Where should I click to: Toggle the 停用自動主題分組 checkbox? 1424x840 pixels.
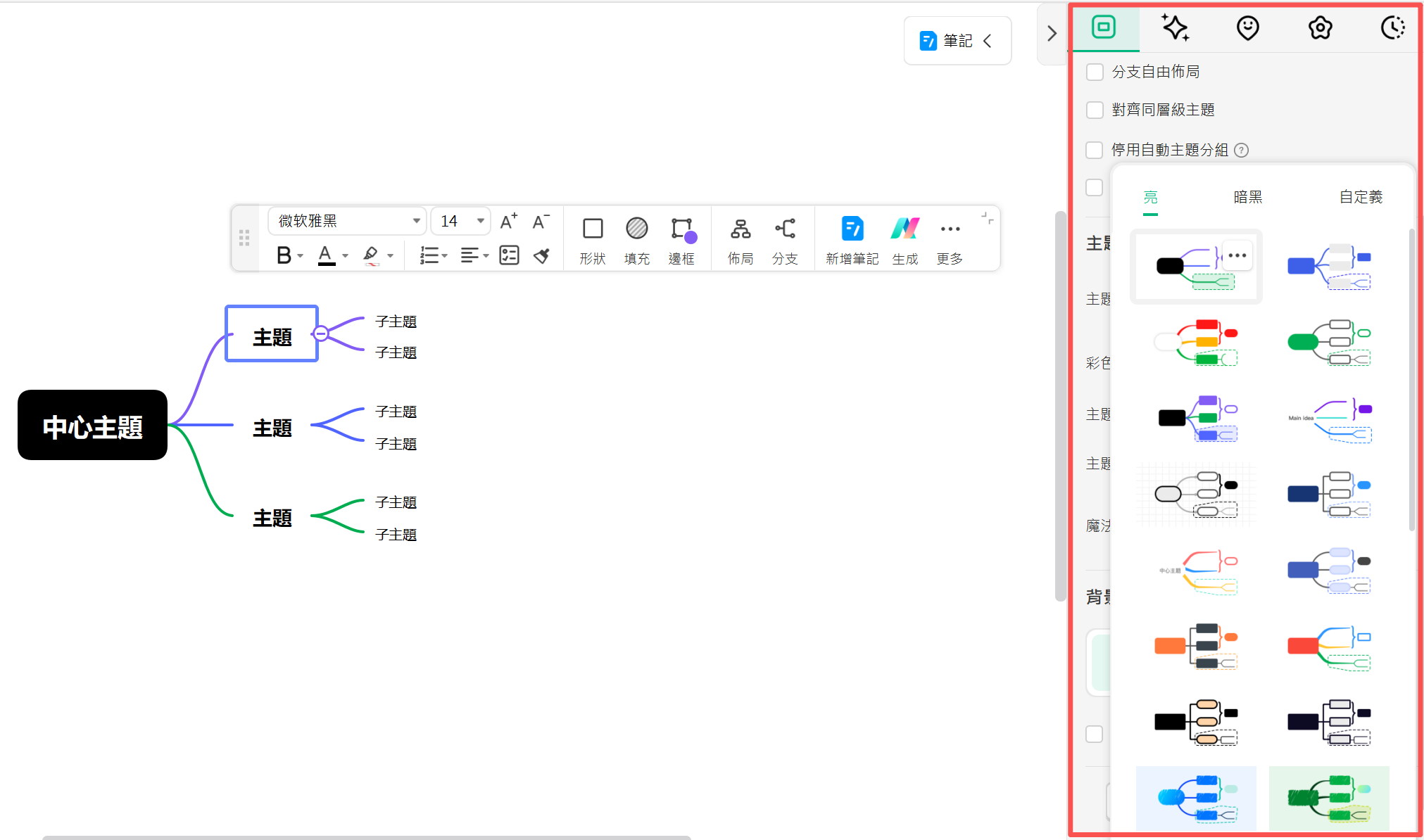click(x=1095, y=150)
